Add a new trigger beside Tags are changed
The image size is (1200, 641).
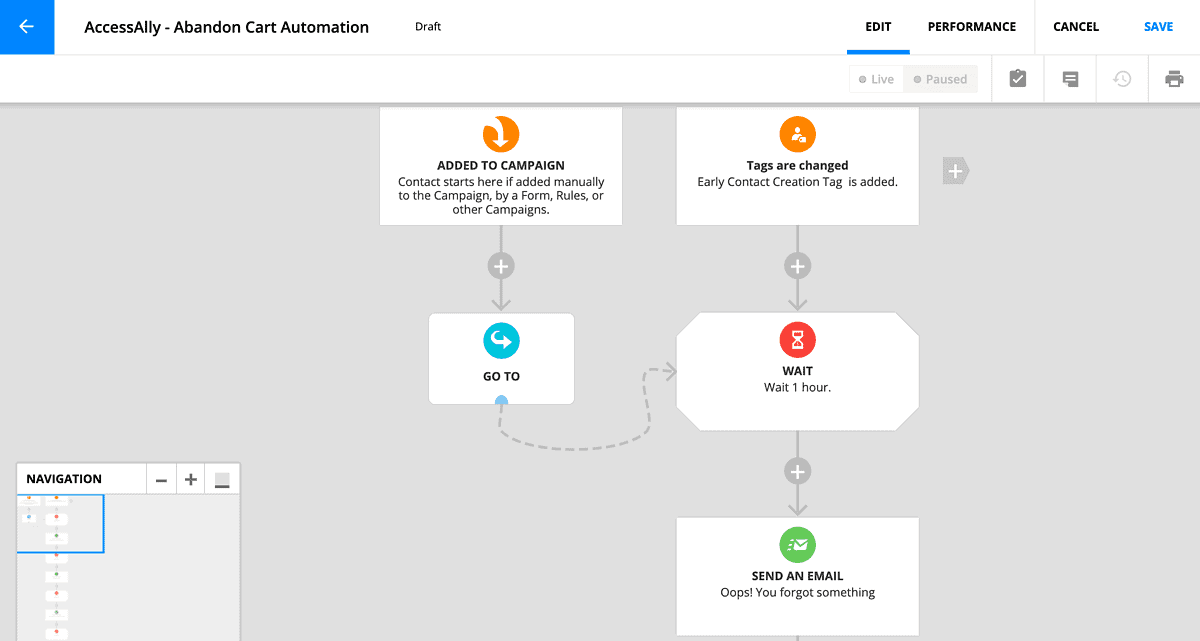tap(955, 170)
